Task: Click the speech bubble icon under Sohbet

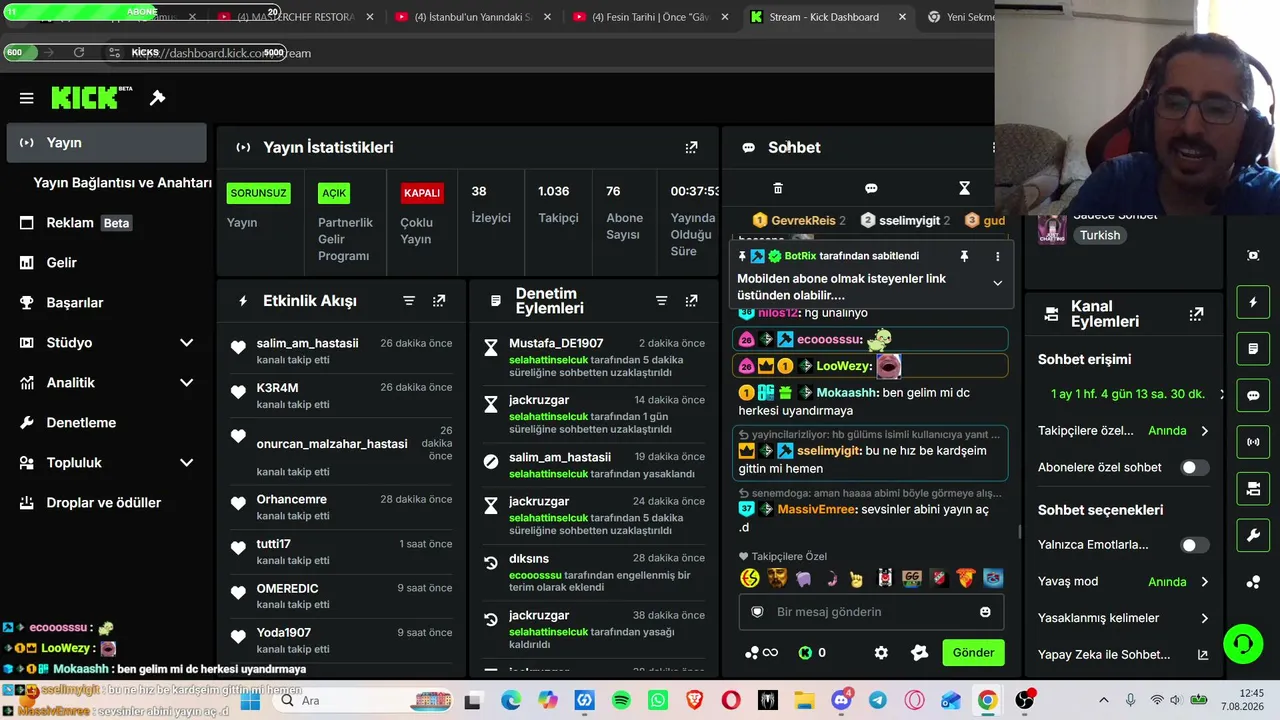Action: (x=871, y=188)
